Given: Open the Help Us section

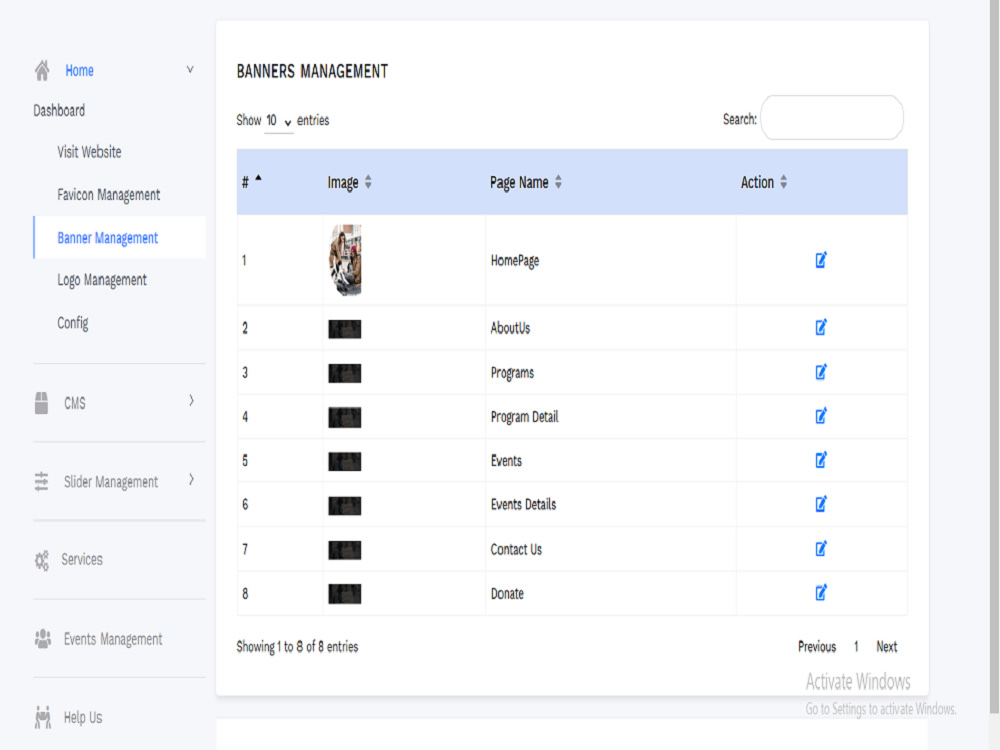Looking at the screenshot, I should (83, 718).
